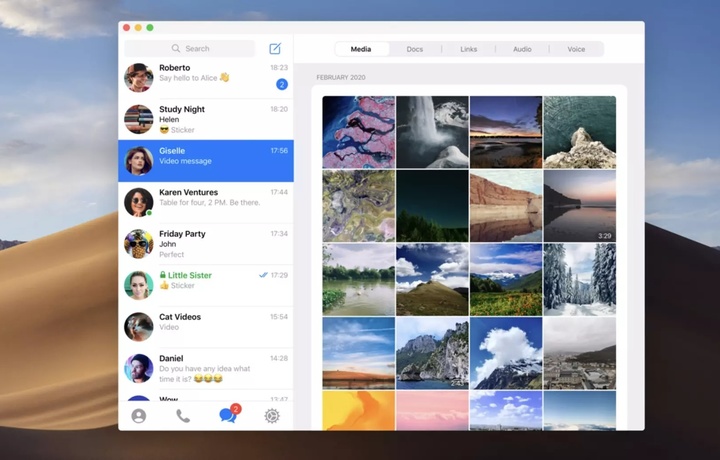Image resolution: width=720 pixels, height=460 pixels.
Task: Click the search magnifier icon
Action: (x=176, y=48)
